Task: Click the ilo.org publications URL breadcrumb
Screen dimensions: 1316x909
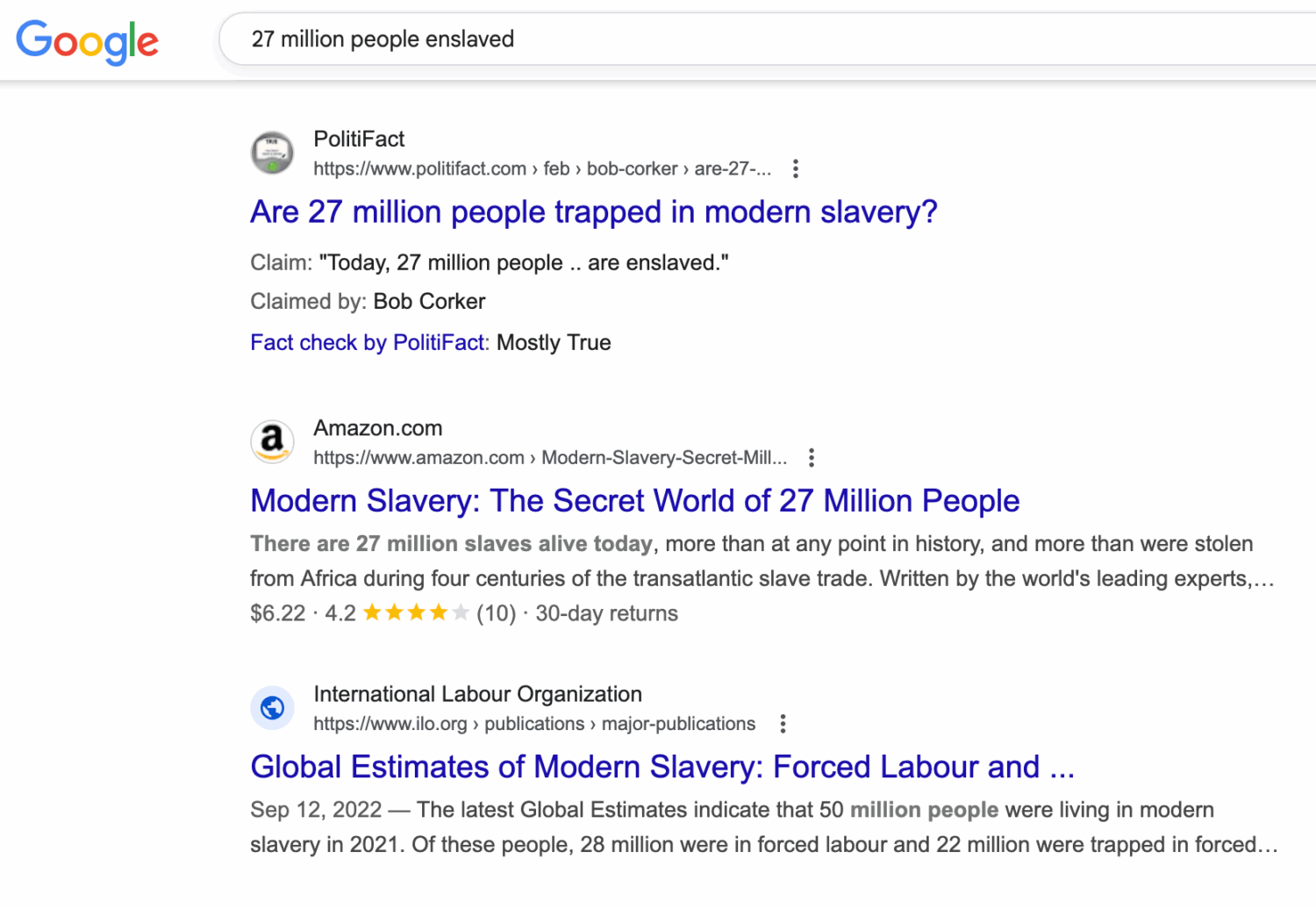Action: 533,724
